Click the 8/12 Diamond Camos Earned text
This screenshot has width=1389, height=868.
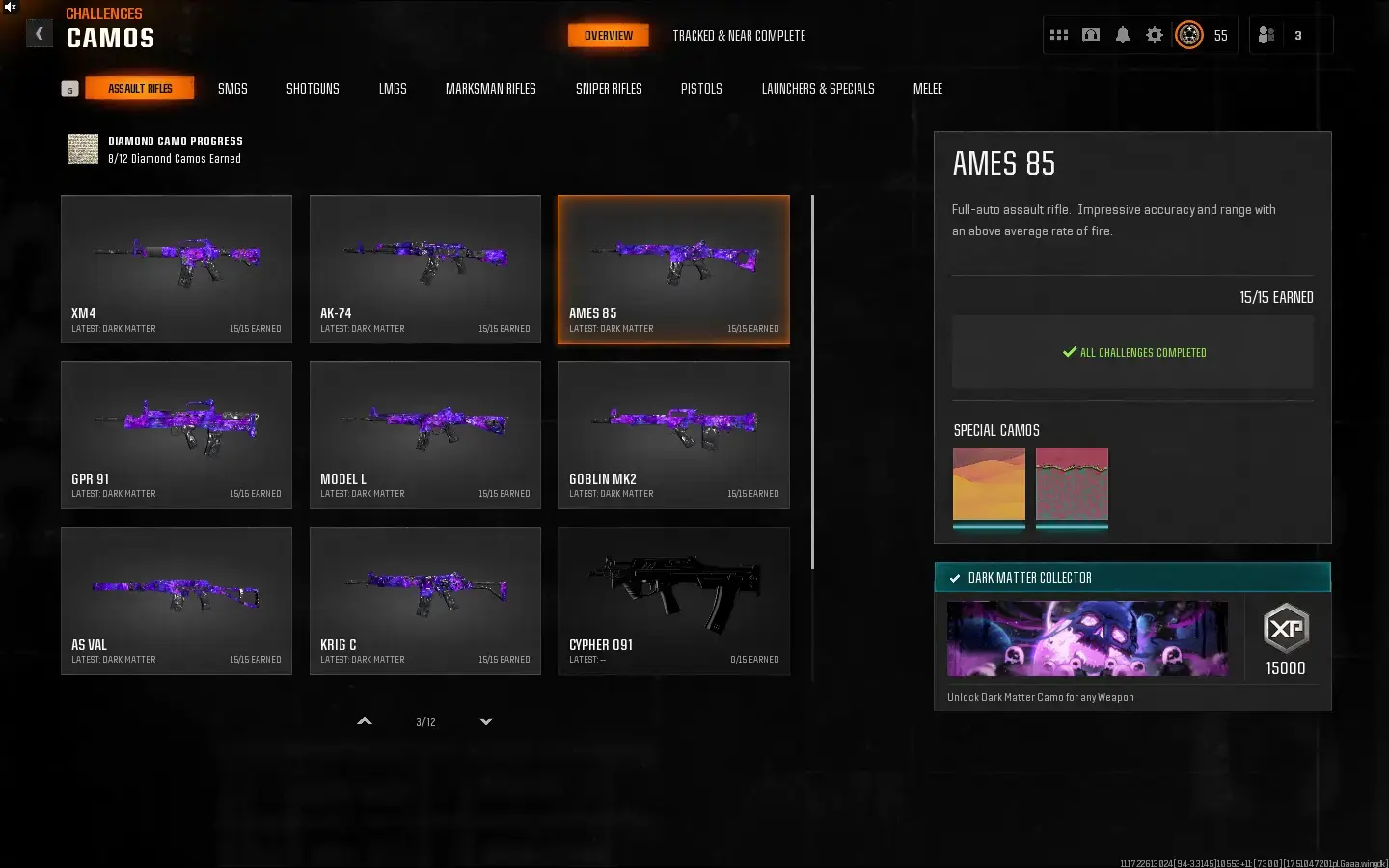(175, 159)
